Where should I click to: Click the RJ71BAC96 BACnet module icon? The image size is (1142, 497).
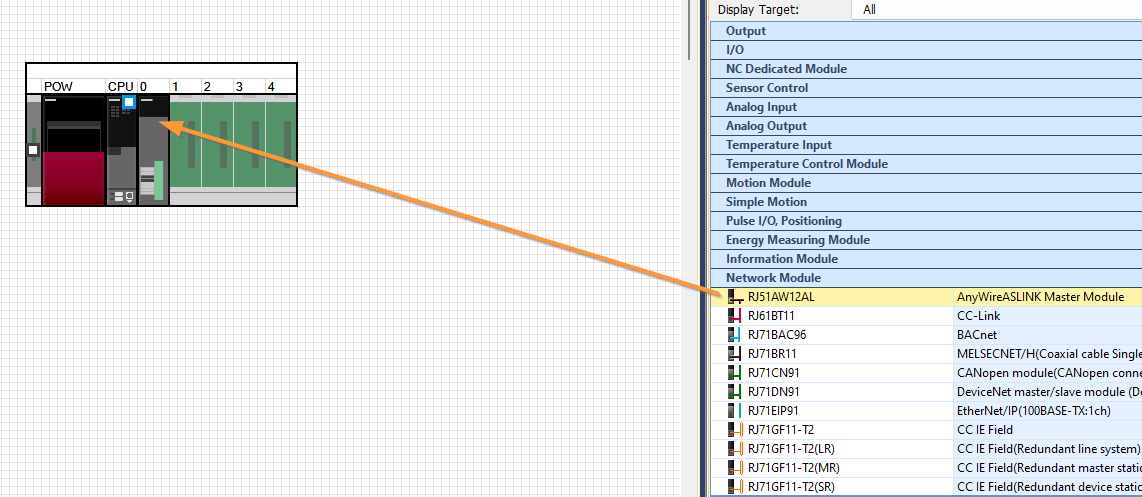point(738,335)
